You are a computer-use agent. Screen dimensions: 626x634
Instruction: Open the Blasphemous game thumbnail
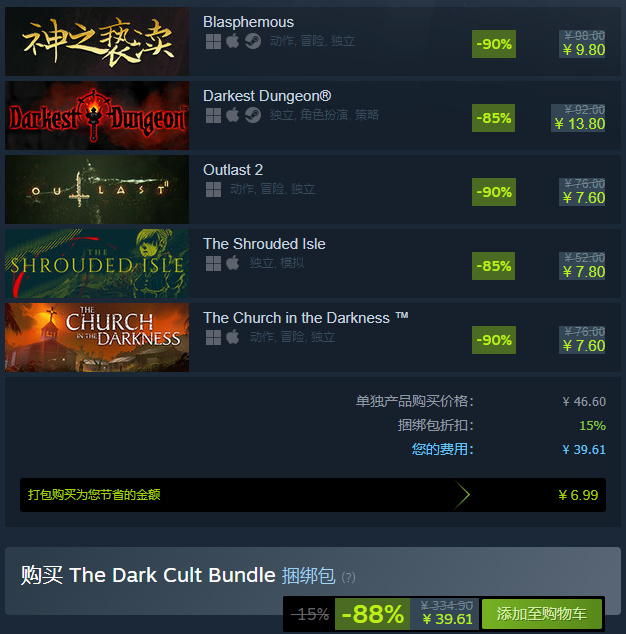tap(97, 41)
